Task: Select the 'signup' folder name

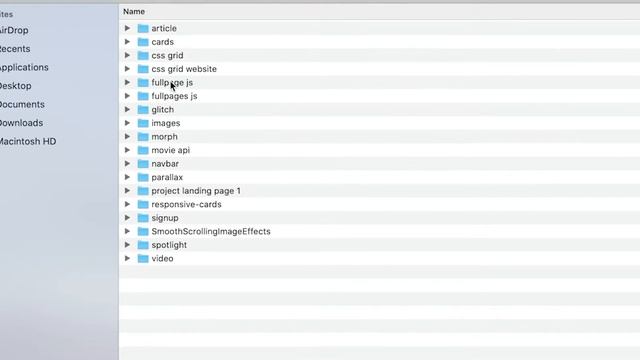Action: coord(165,218)
